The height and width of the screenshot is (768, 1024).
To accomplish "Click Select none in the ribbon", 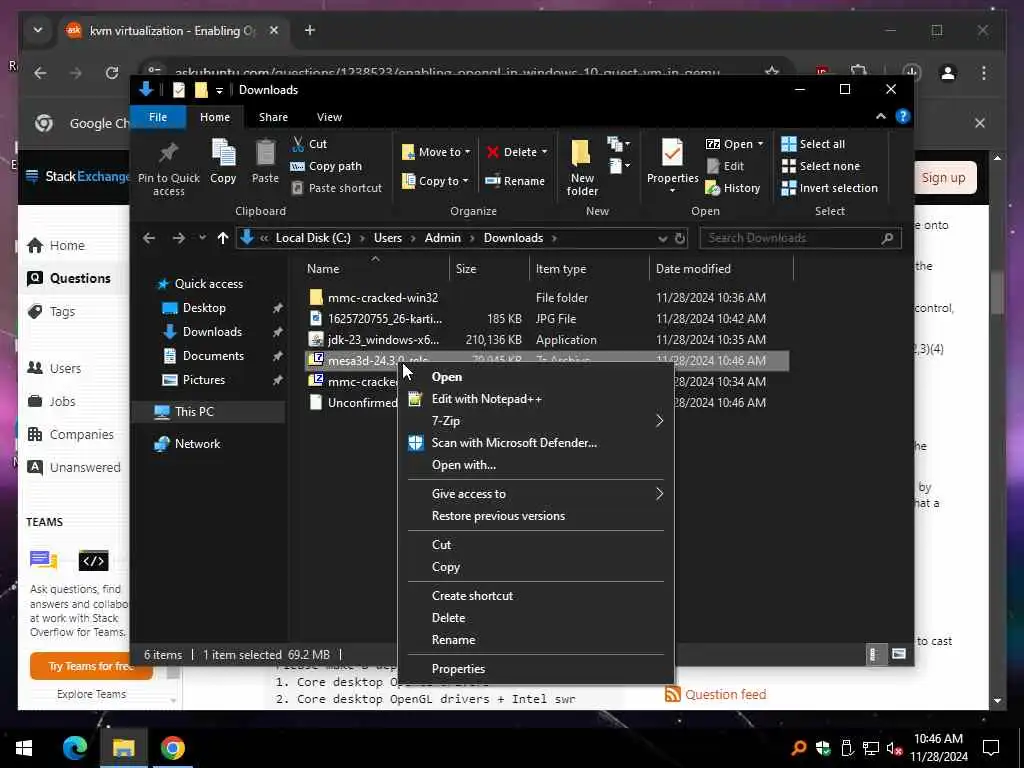I will (x=821, y=166).
